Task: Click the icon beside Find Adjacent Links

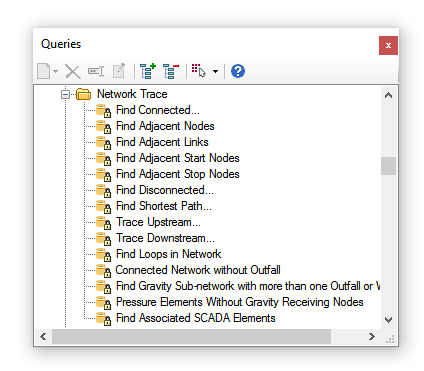Action: click(x=103, y=143)
